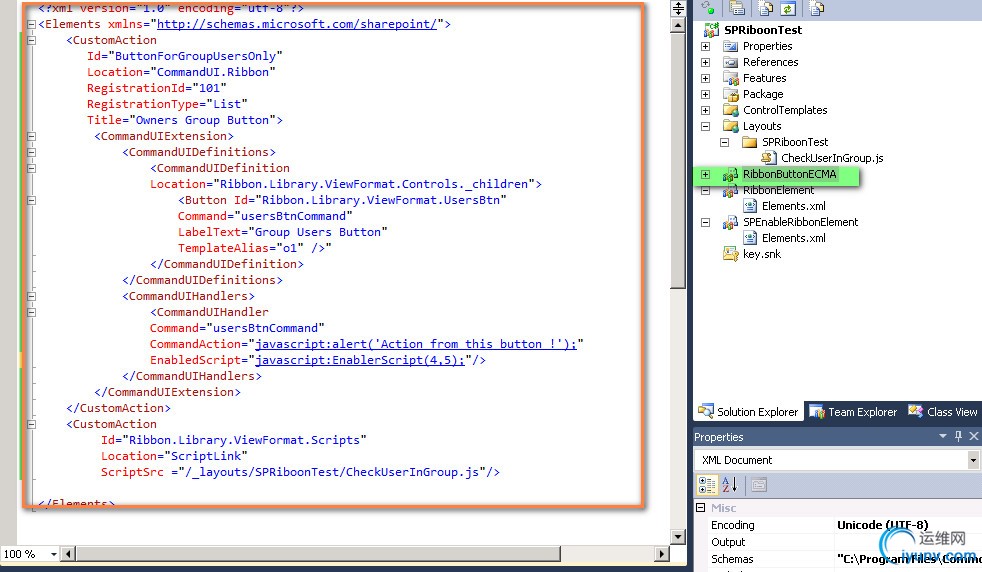
Task: Click the Layouts mapped folder icon
Action: coord(730,126)
